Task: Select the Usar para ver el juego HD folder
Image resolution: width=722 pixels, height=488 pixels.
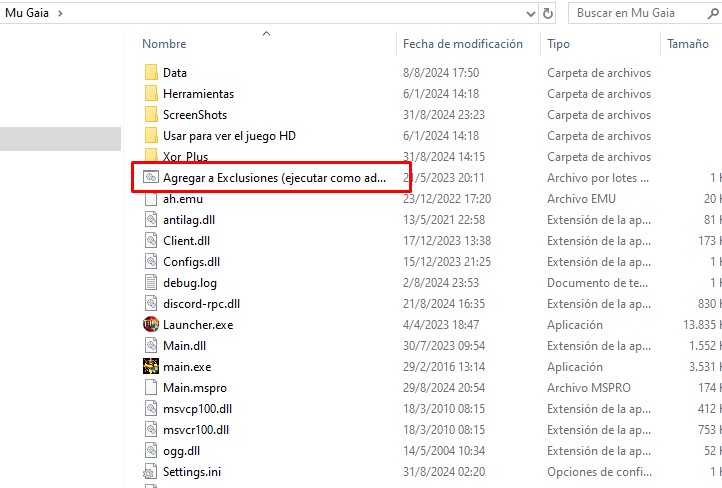Action: (x=229, y=136)
